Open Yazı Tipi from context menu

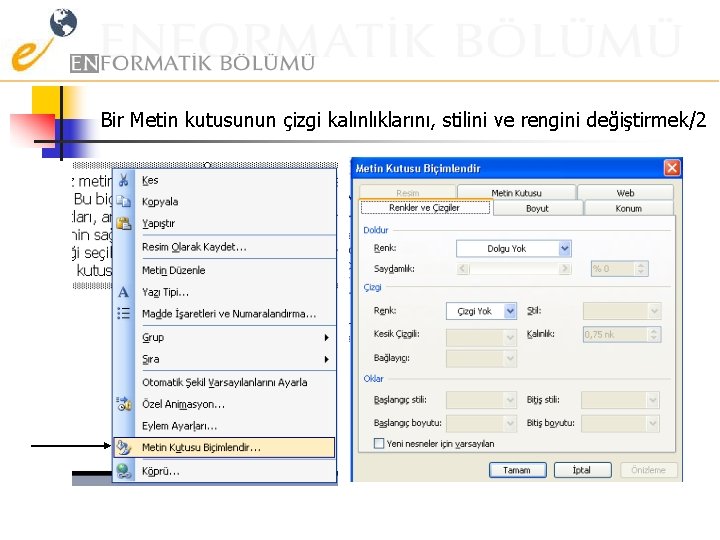(x=225, y=292)
